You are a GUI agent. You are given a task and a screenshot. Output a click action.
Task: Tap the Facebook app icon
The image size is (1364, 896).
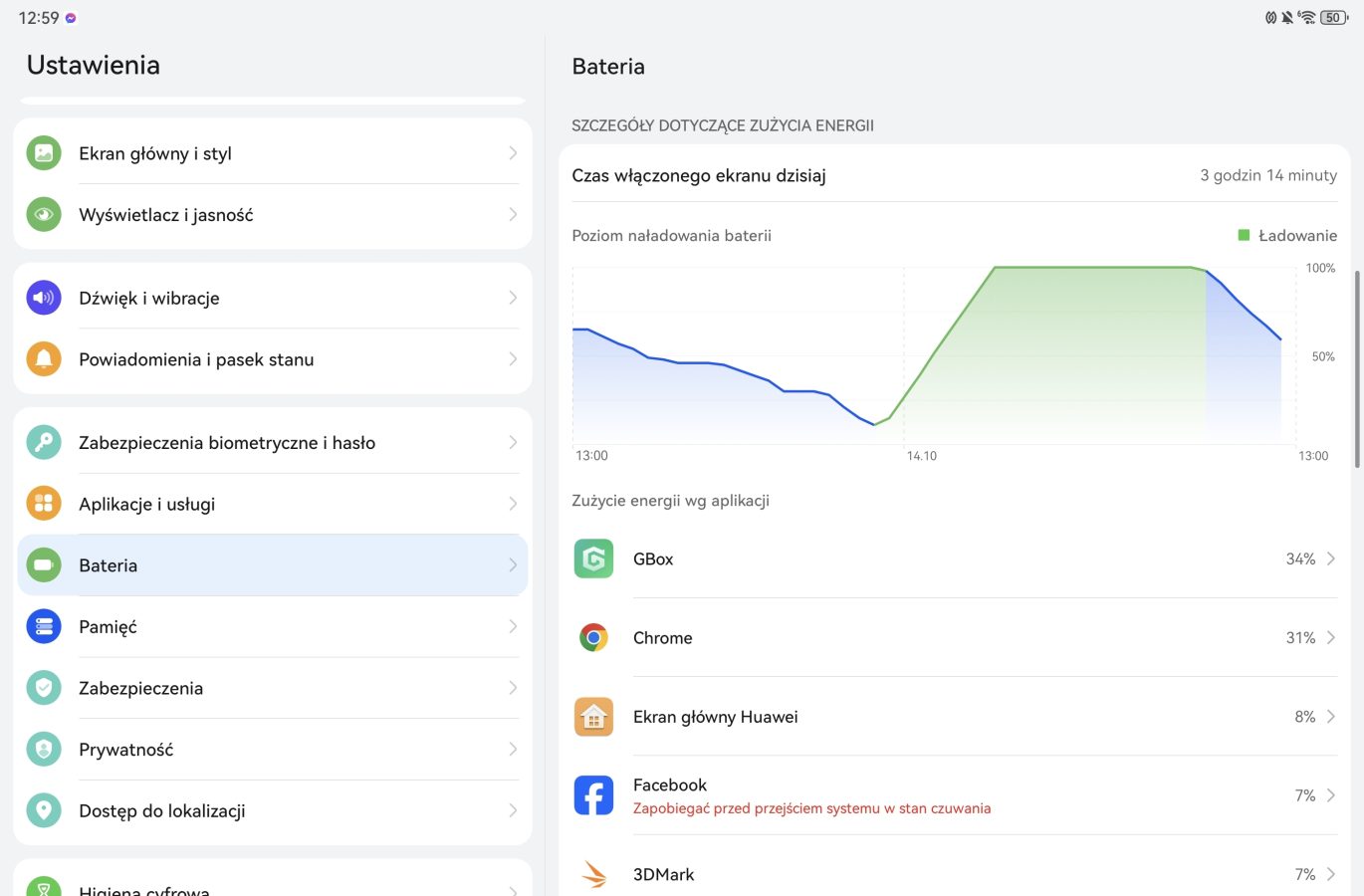click(593, 795)
